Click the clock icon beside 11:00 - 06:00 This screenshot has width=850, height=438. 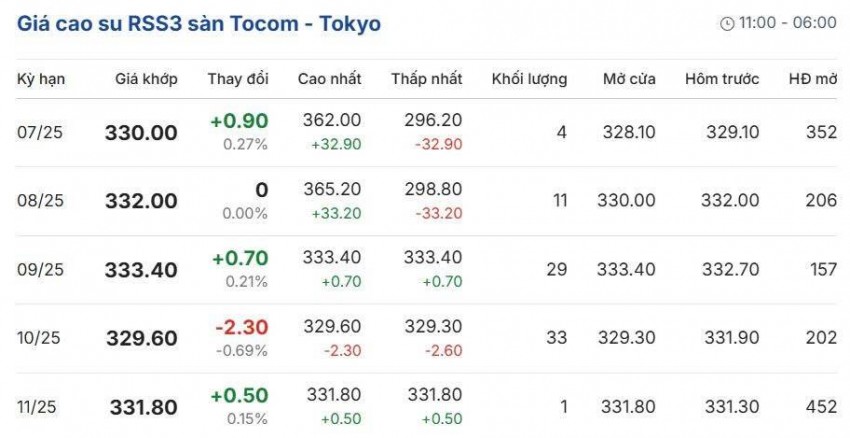pos(727,24)
